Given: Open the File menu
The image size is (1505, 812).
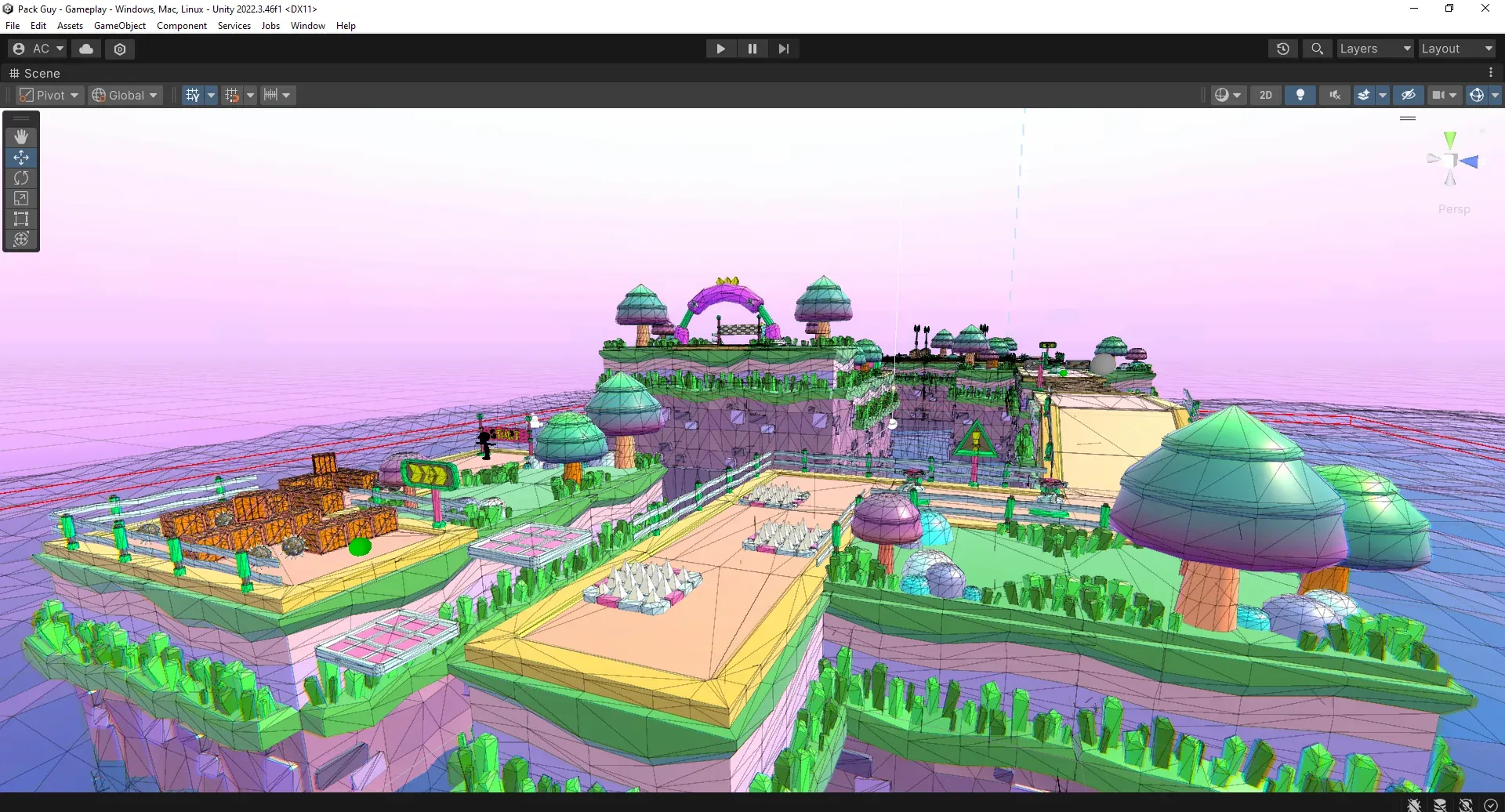Looking at the screenshot, I should point(13,26).
